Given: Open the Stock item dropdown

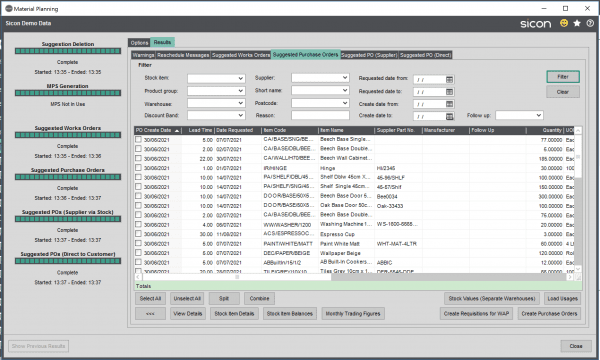Looking at the screenshot, I should 240,78.
